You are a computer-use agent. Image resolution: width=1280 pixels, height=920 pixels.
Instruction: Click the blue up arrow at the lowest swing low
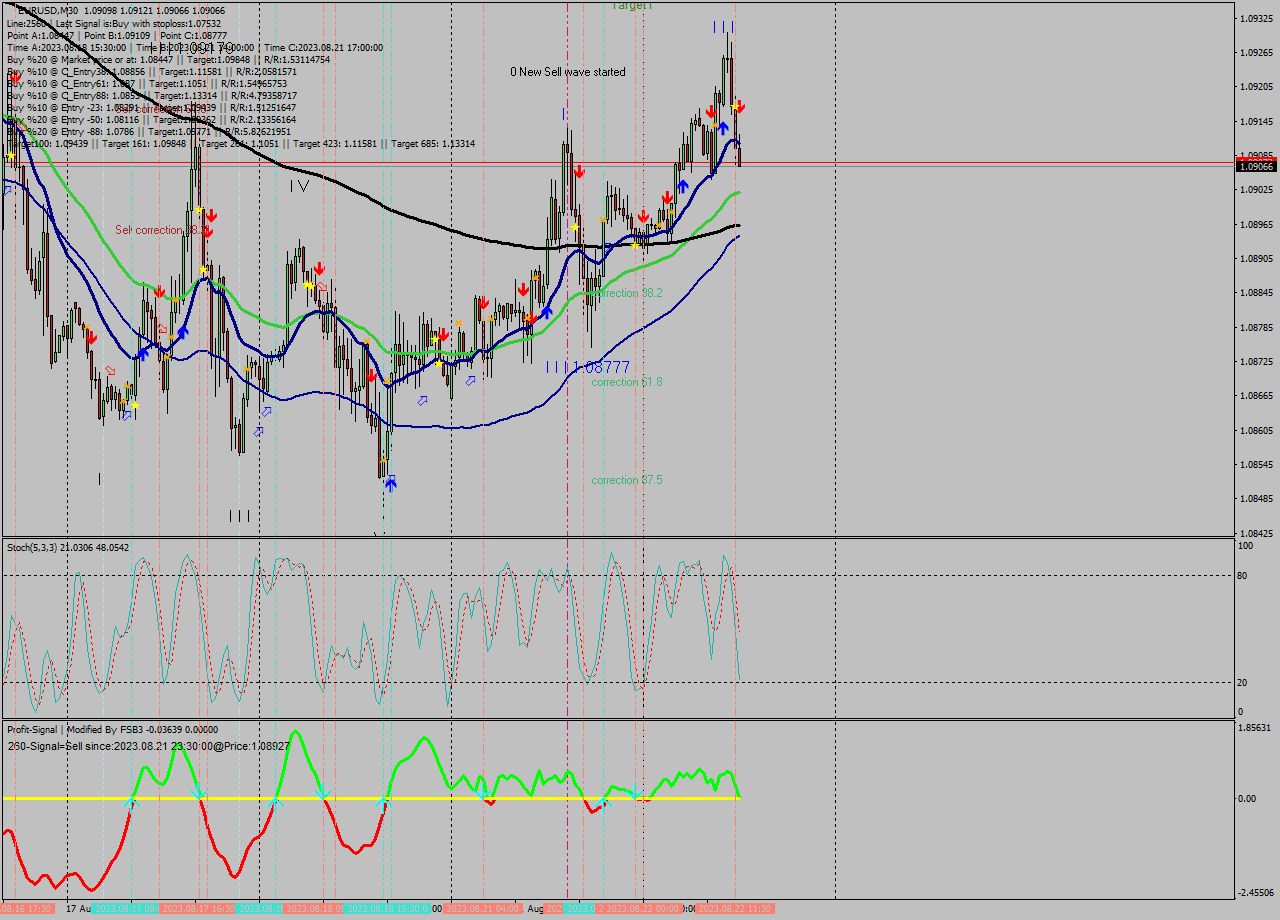pos(390,484)
